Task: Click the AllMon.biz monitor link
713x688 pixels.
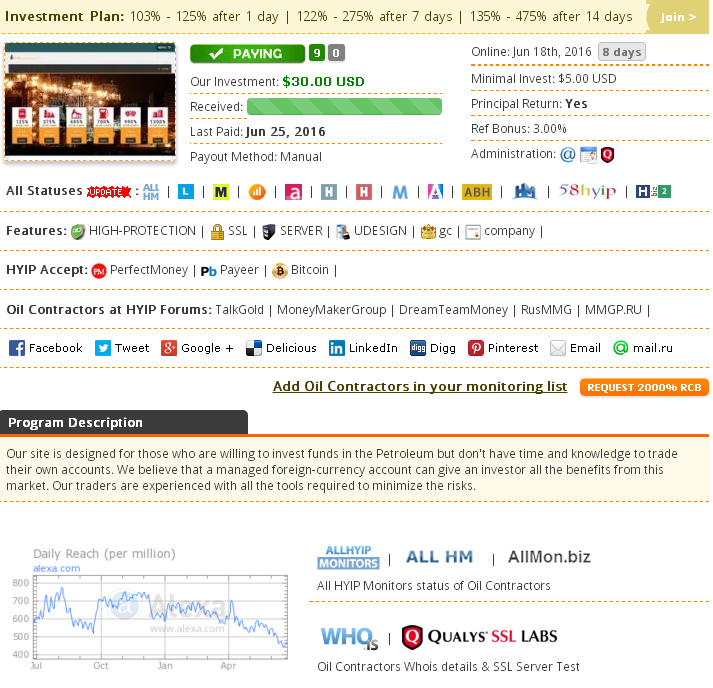Action: coord(549,557)
